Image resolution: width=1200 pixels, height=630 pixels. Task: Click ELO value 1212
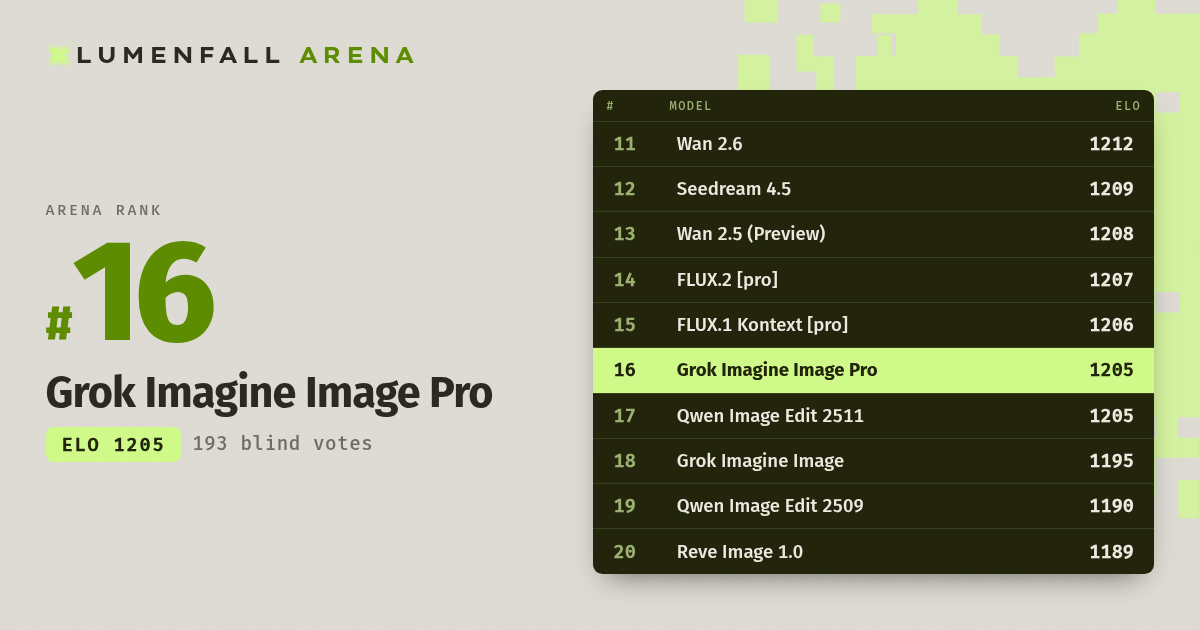[x=1111, y=144]
